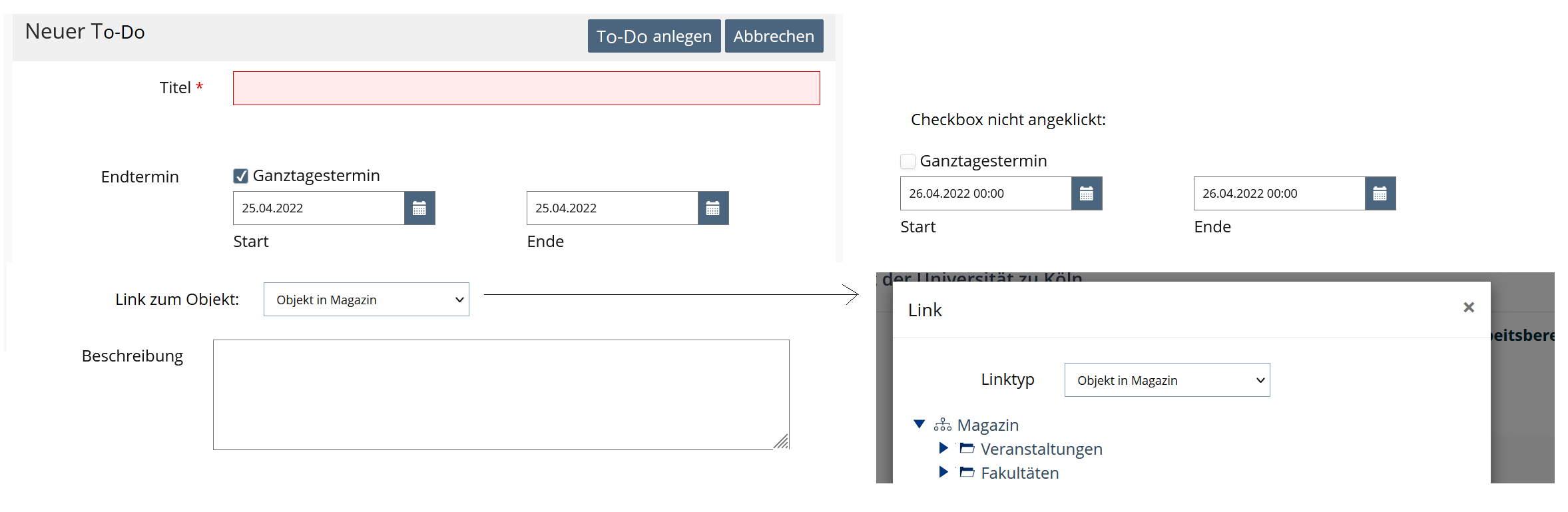Select the Fakultäten tree item label
The width and height of the screenshot is (1568, 512).
click(1019, 473)
